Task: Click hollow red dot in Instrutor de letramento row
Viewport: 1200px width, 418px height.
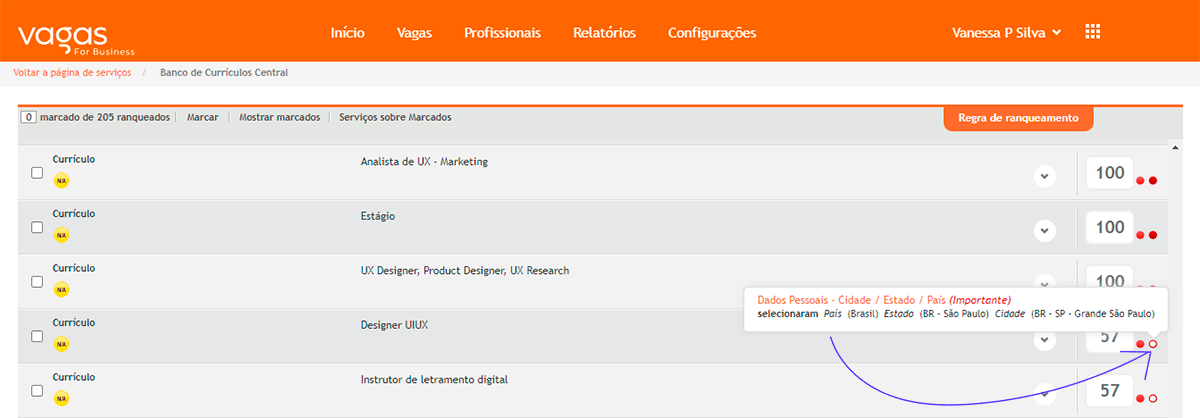Action: pyautogui.click(x=1153, y=399)
